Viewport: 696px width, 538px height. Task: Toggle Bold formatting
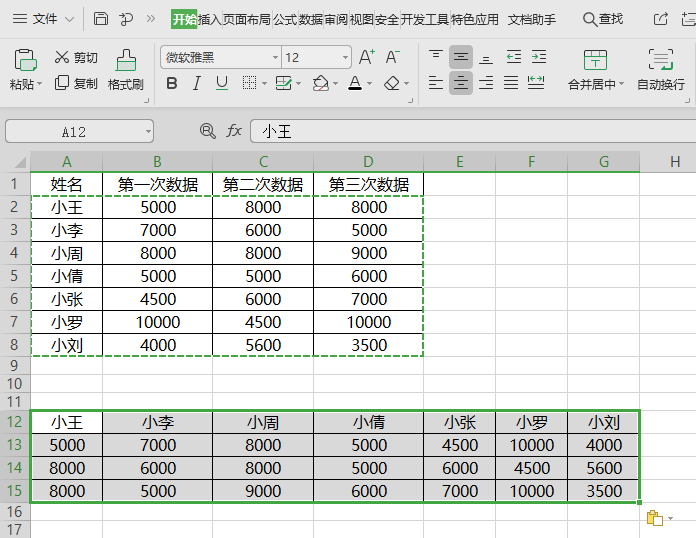(x=172, y=83)
